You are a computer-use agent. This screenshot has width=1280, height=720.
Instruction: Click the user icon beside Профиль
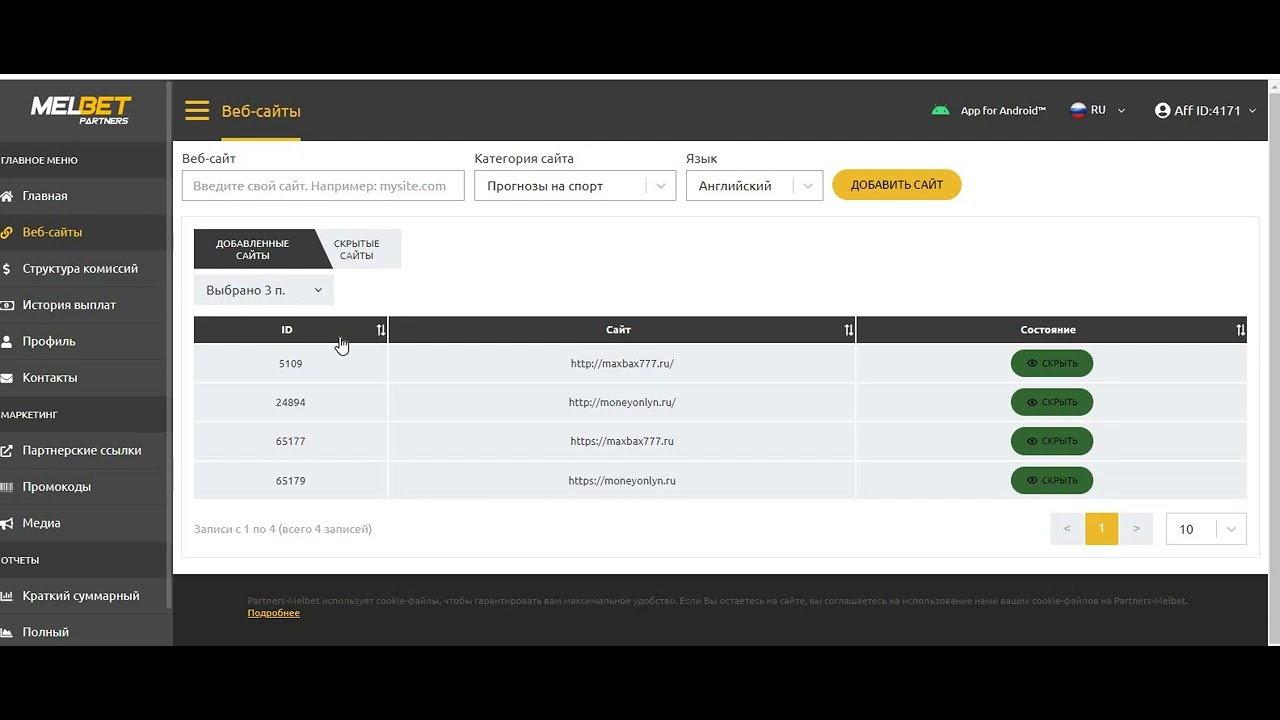(7, 341)
